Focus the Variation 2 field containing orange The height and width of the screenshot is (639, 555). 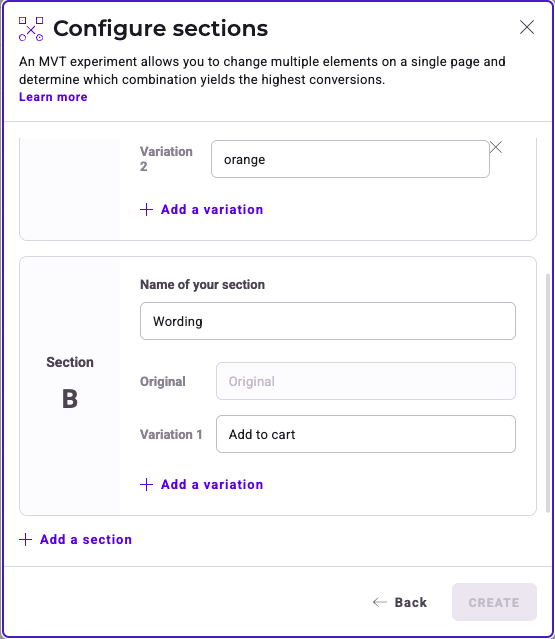350,159
